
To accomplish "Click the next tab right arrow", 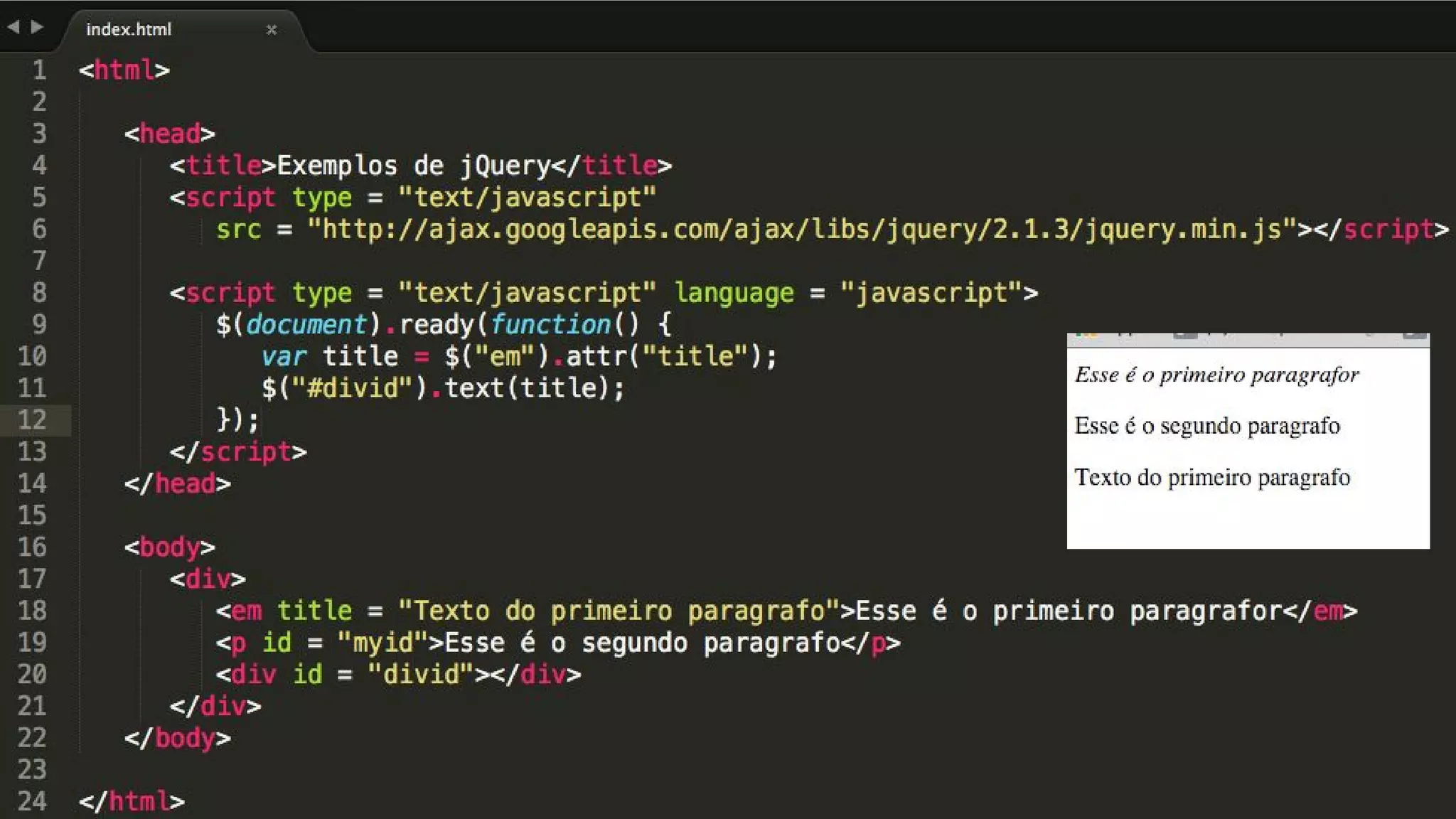I will click(37, 27).
